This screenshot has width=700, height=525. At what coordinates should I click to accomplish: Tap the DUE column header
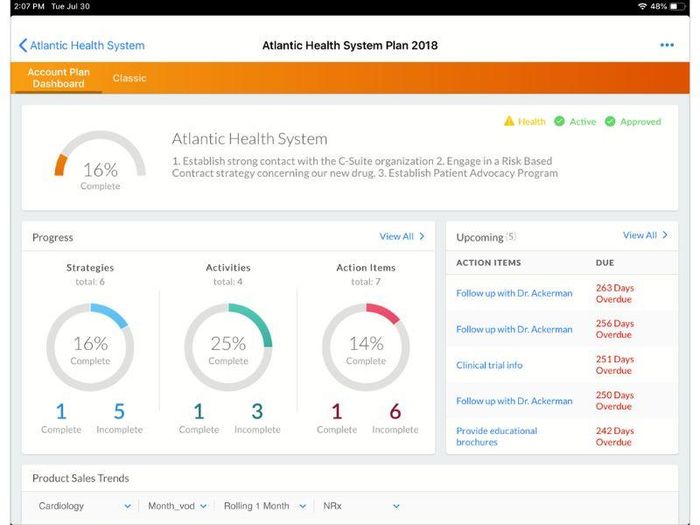[x=605, y=262]
